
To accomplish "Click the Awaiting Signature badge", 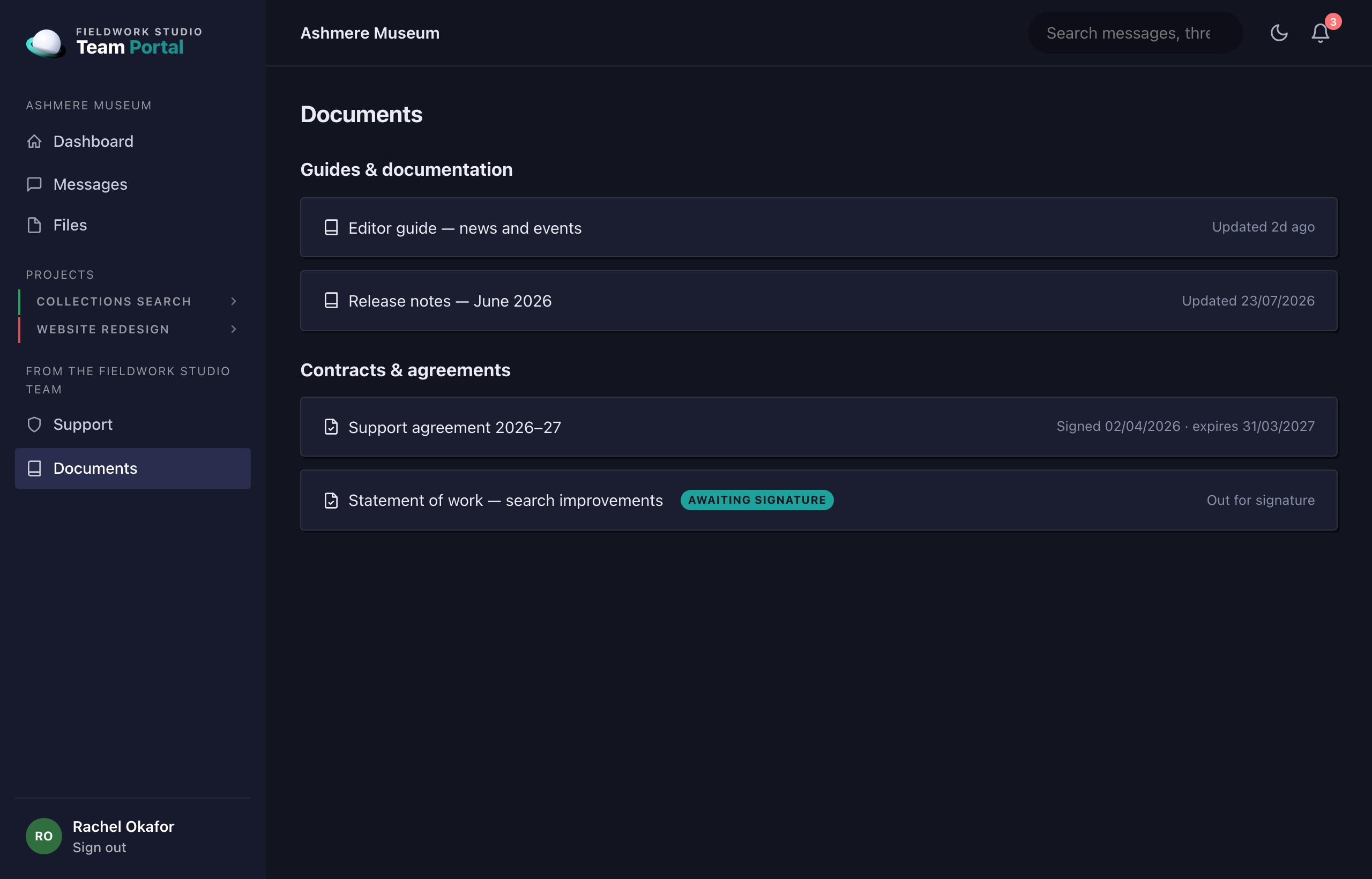I will (757, 500).
